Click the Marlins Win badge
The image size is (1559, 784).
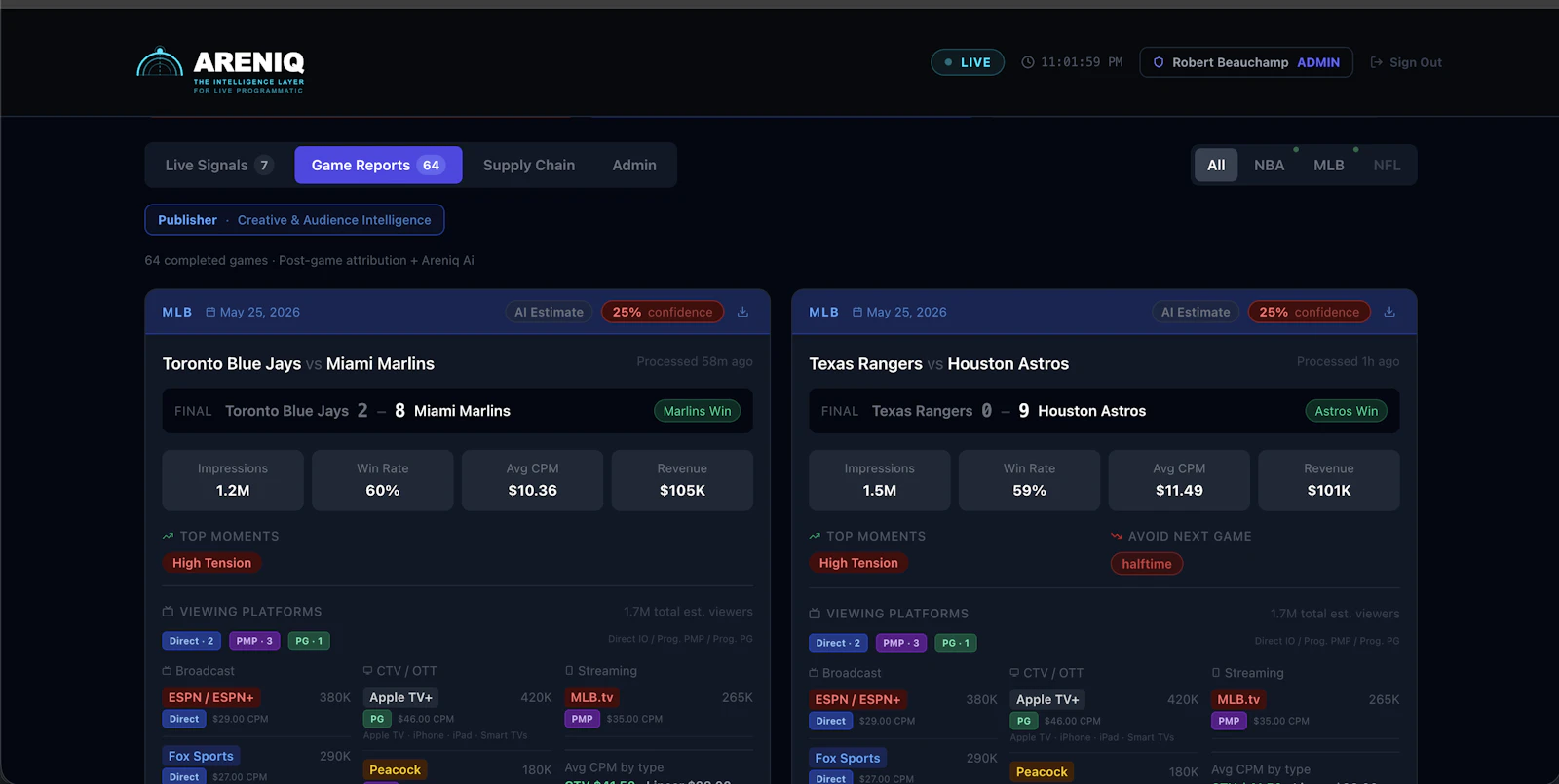tap(697, 411)
